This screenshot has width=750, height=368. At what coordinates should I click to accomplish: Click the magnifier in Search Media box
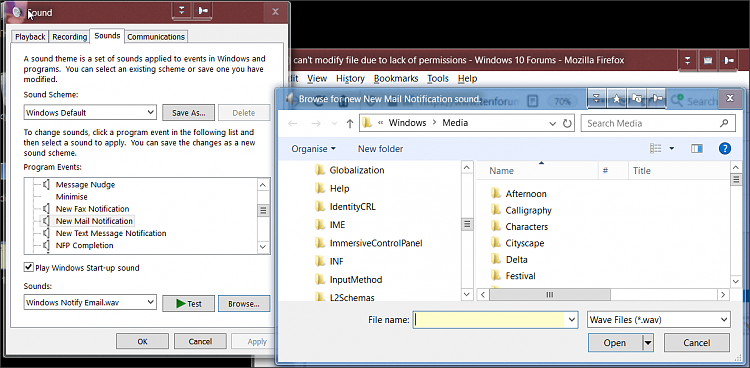pyautogui.click(x=724, y=123)
